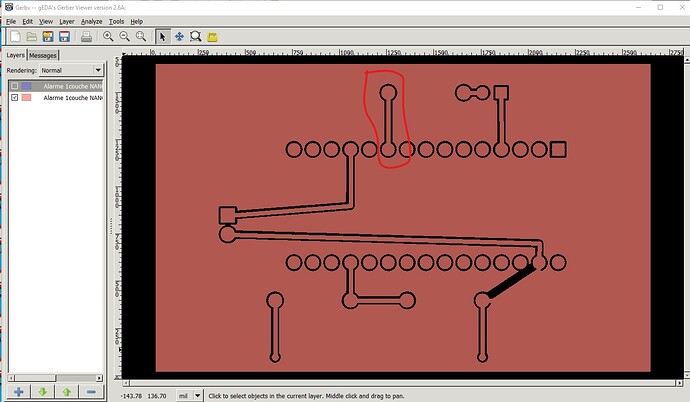Image resolution: width=690 pixels, height=402 pixels.
Task: Click the New project icon
Action: coord(15,37)
